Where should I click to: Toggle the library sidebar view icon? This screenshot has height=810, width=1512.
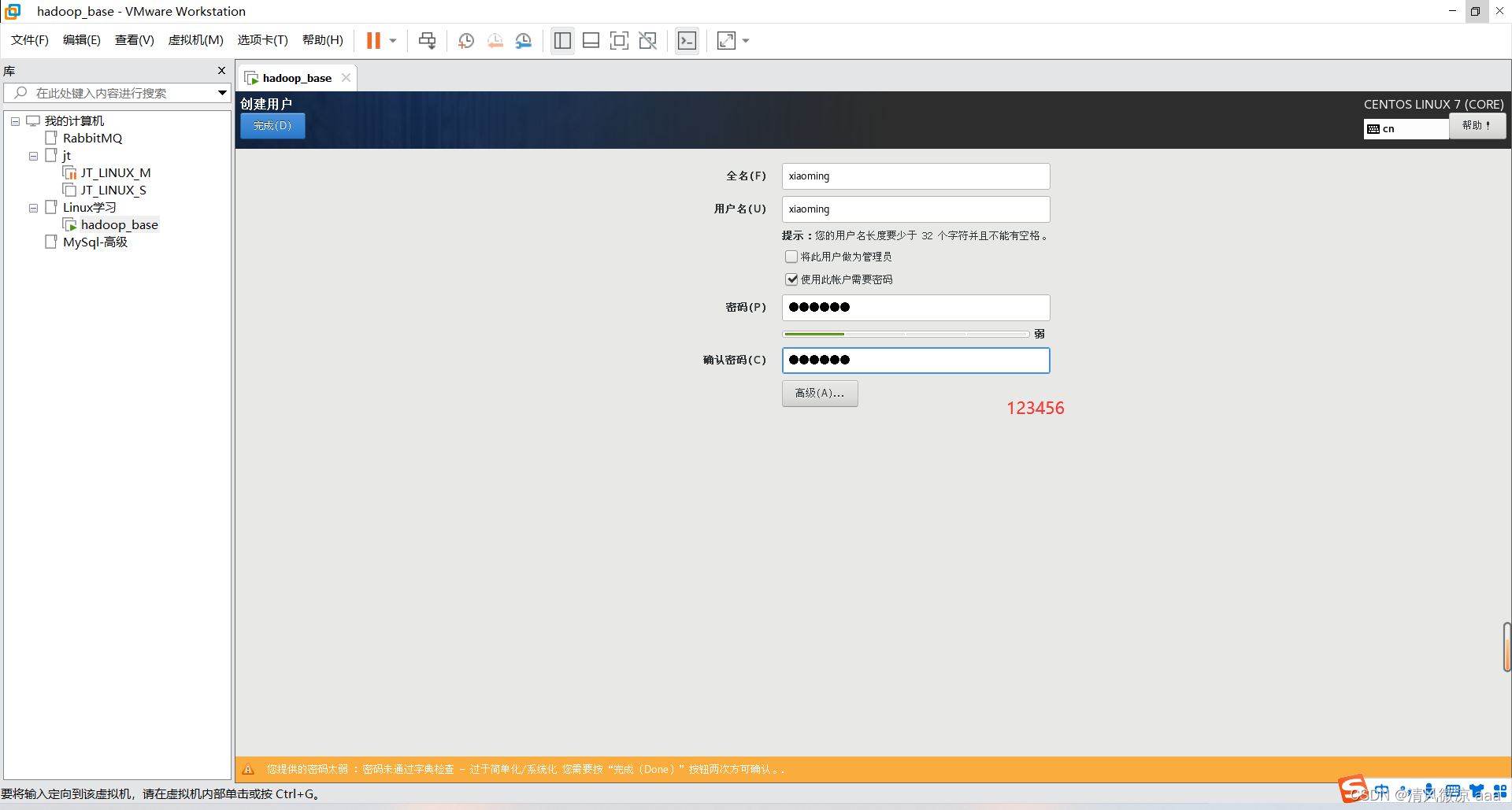562,40
